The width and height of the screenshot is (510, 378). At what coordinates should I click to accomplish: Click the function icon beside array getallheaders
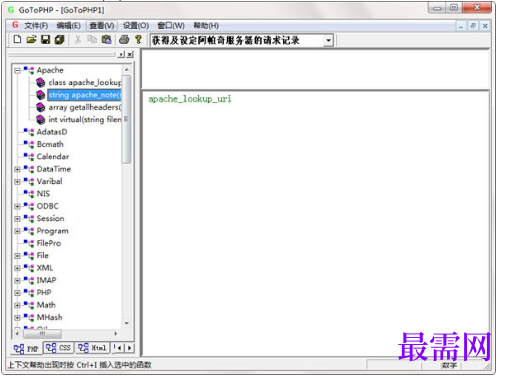click(x=41, y=107)
